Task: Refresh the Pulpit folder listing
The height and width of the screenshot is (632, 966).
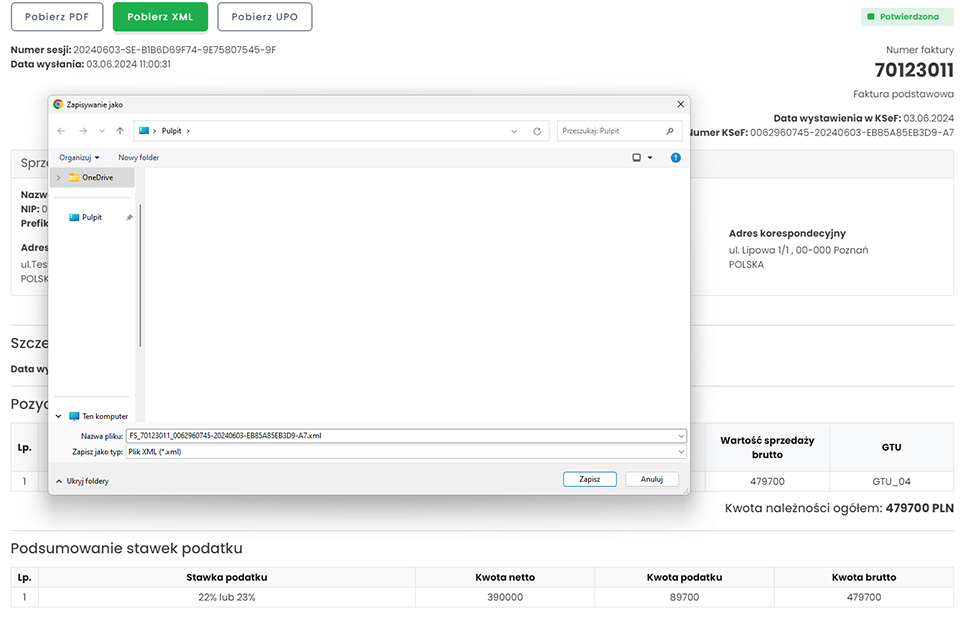Action: pyautogui.click(x=537, y=131)
